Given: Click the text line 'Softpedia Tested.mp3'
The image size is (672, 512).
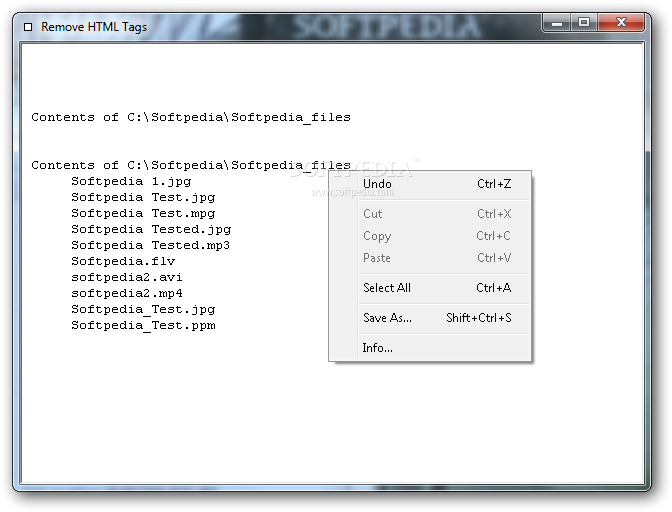Looking at the screenshot, I should 150,246.
